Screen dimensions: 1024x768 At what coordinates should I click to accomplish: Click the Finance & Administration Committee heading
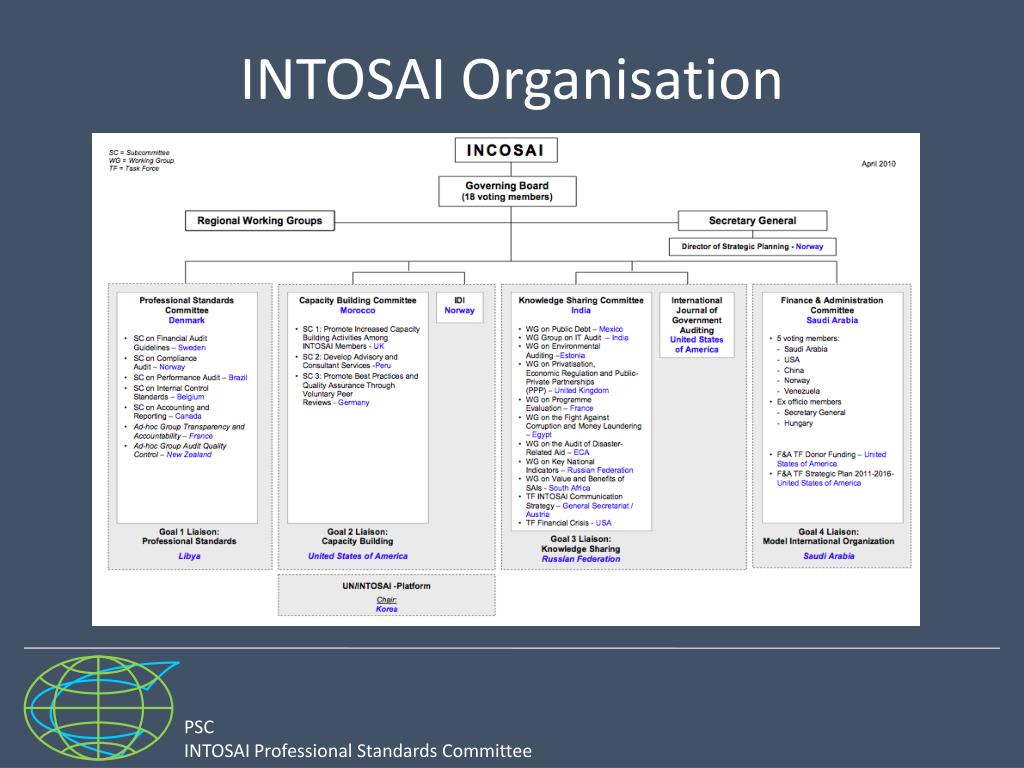click(832, 305)
